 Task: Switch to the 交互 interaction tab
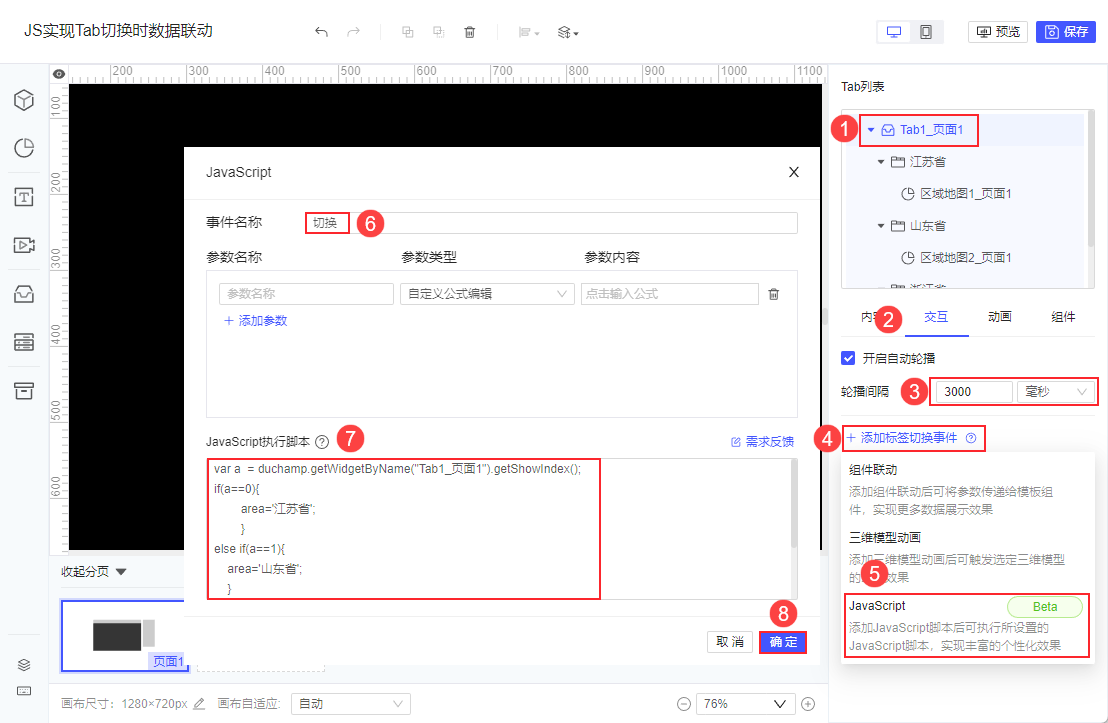click(936, 317)
